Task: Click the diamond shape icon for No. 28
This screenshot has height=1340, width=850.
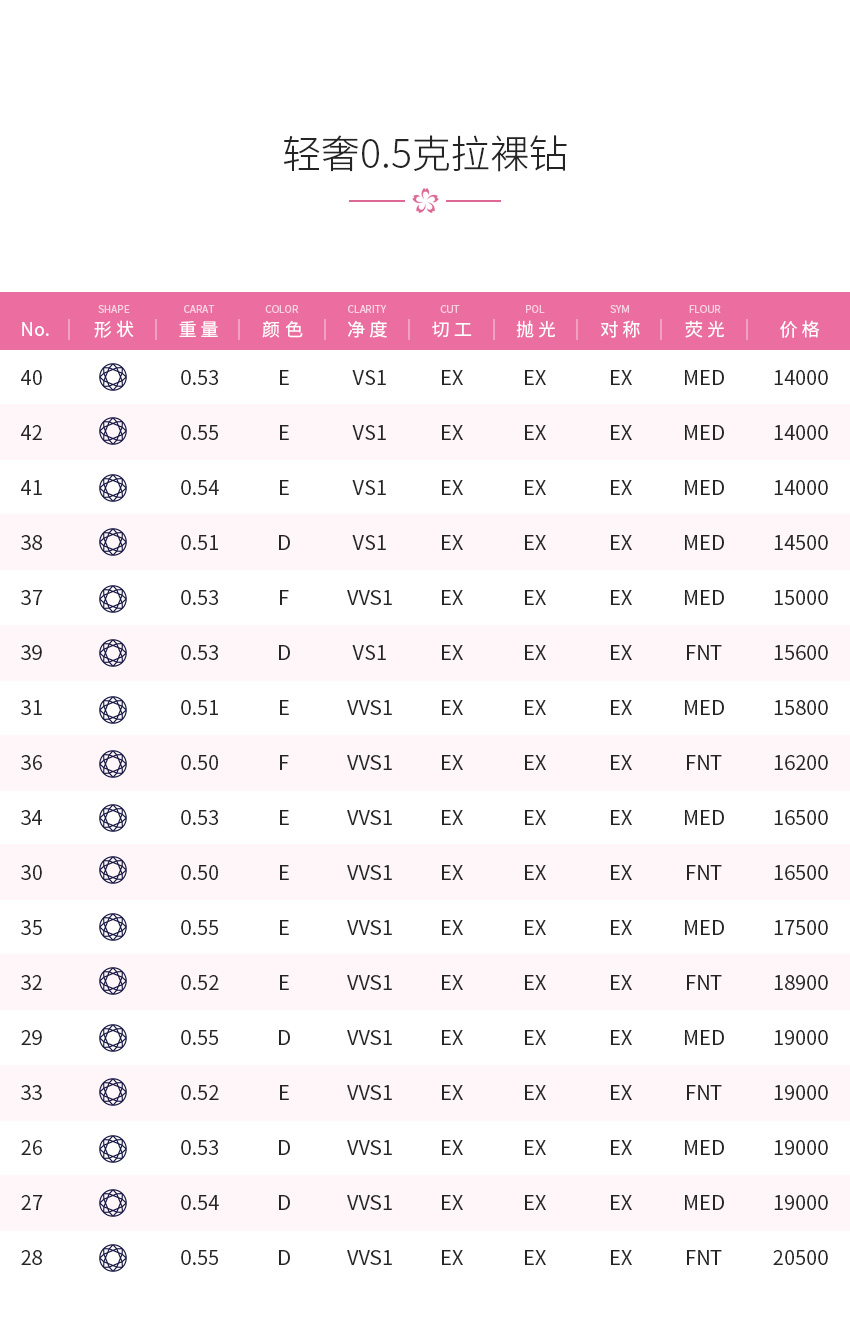Action: 113,1258
